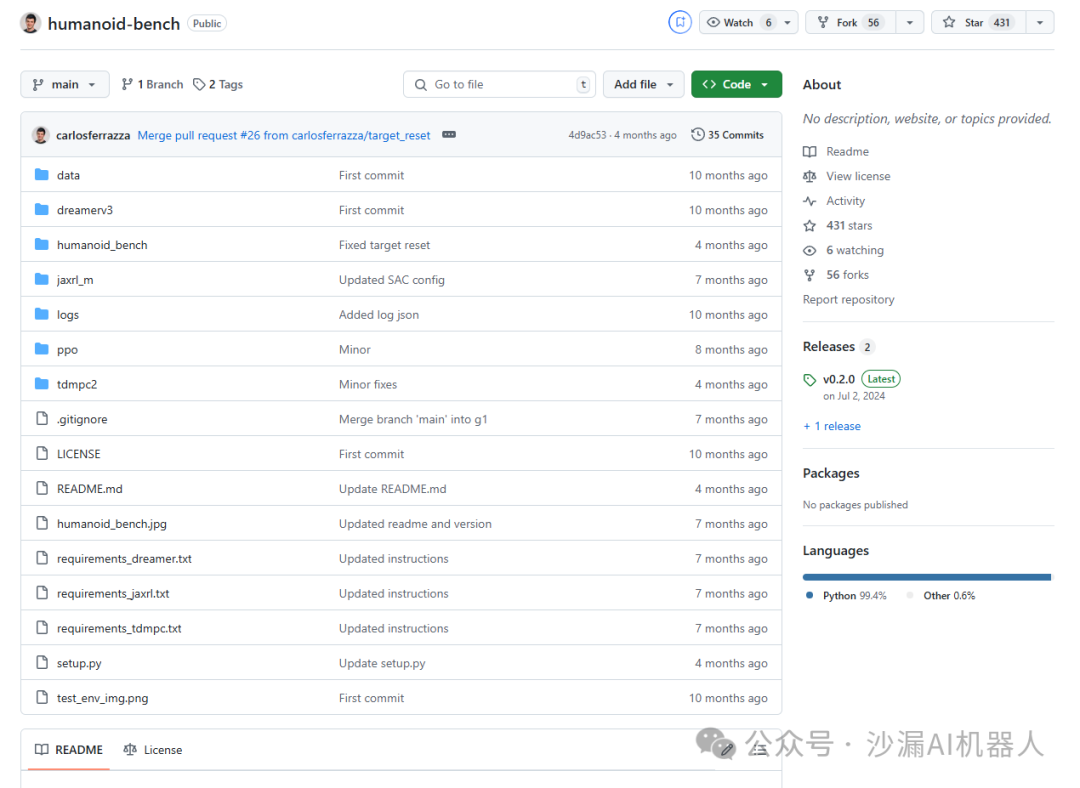
Task: Click the 'Updated SAC config' commit message
Action: (x=392, y=280)
